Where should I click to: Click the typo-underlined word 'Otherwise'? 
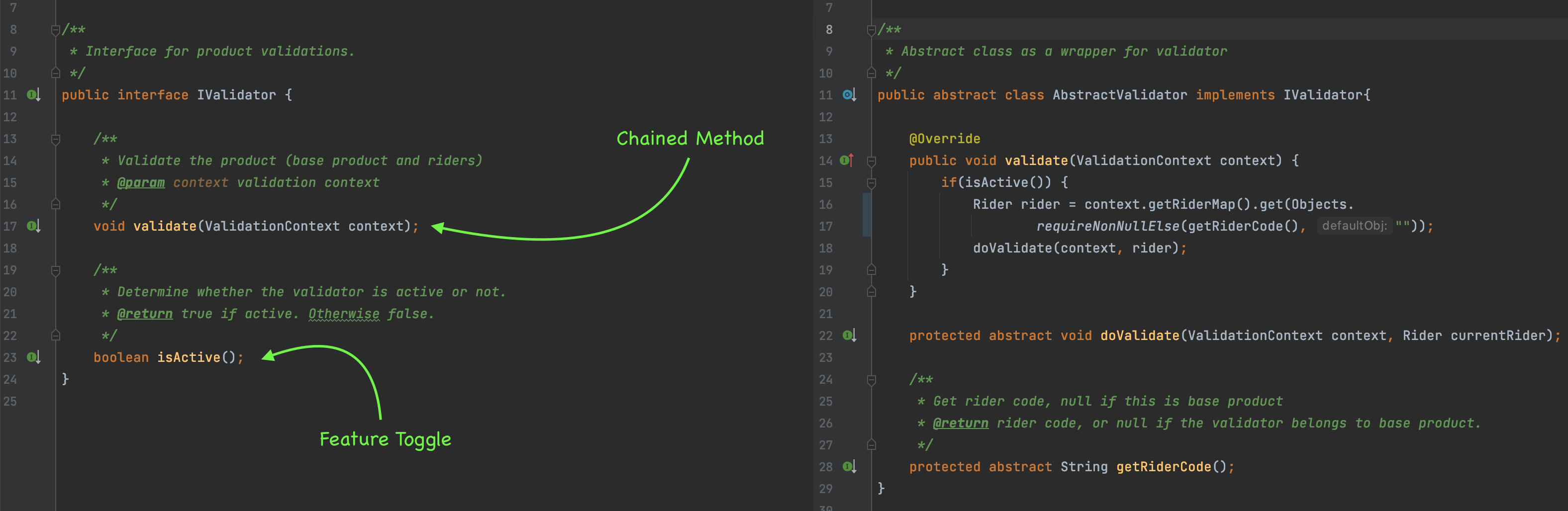pyautogui.click(x=344, y=314)
